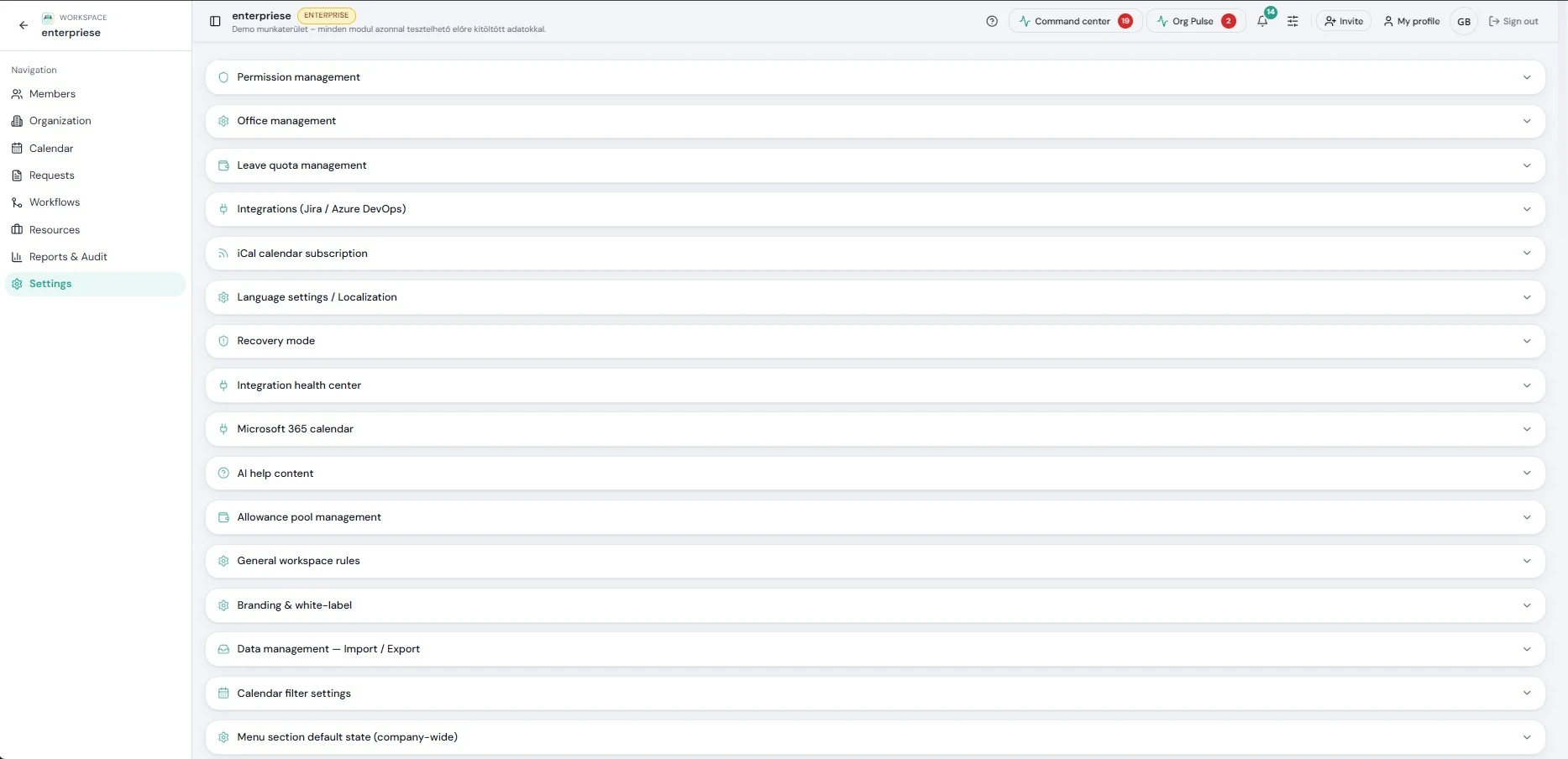The image size is (1568, 759).
Task: Click the iCal calendar subscription title
Action: (x=302, y=253)
